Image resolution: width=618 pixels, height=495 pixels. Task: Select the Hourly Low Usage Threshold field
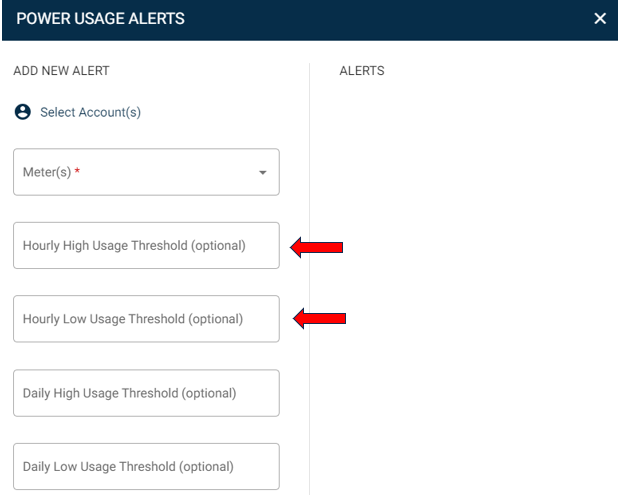146,319
